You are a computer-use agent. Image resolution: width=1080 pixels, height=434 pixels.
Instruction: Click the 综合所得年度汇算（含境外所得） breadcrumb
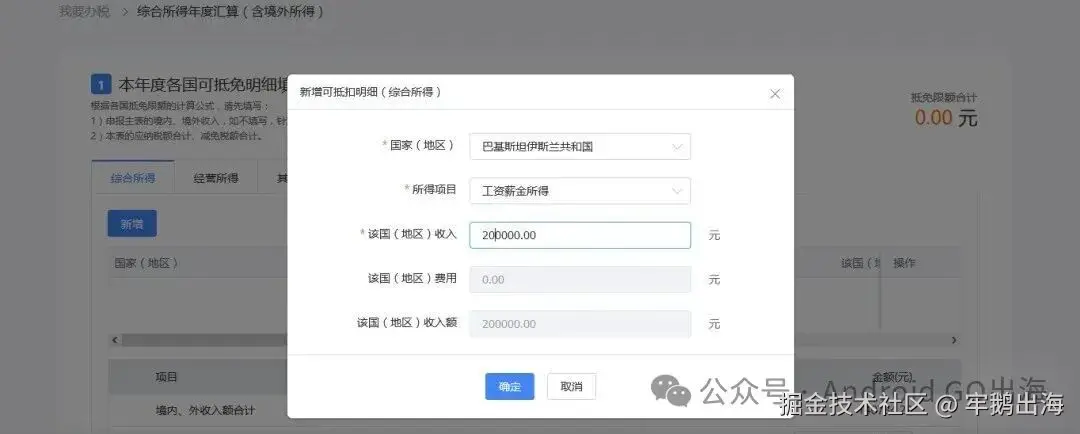point(231,12)
